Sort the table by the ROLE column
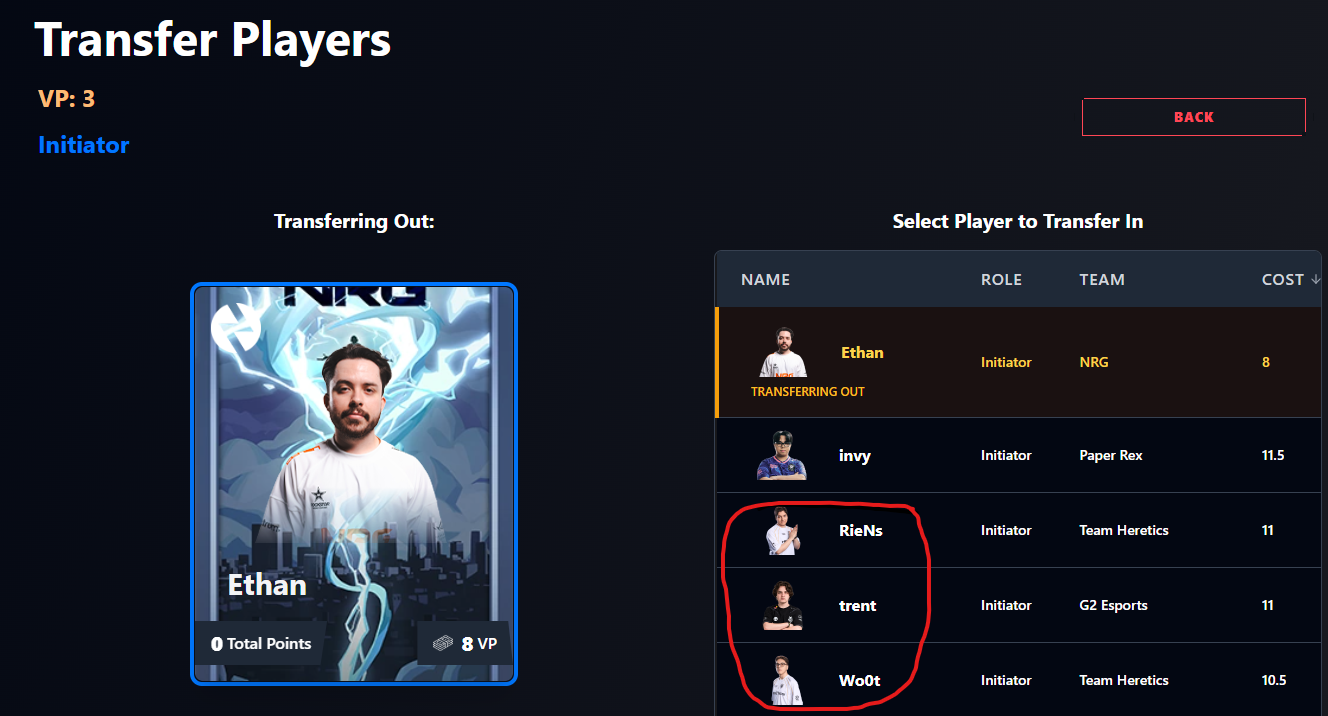 [x=1001, y=280]
